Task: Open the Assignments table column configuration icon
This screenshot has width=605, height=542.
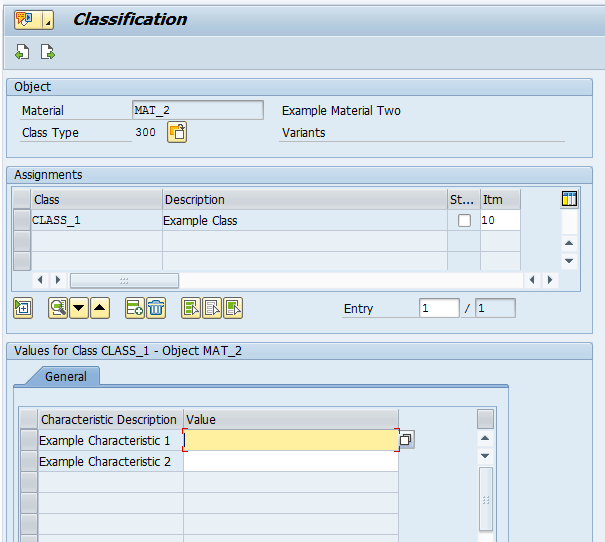Action: point(569,199)
